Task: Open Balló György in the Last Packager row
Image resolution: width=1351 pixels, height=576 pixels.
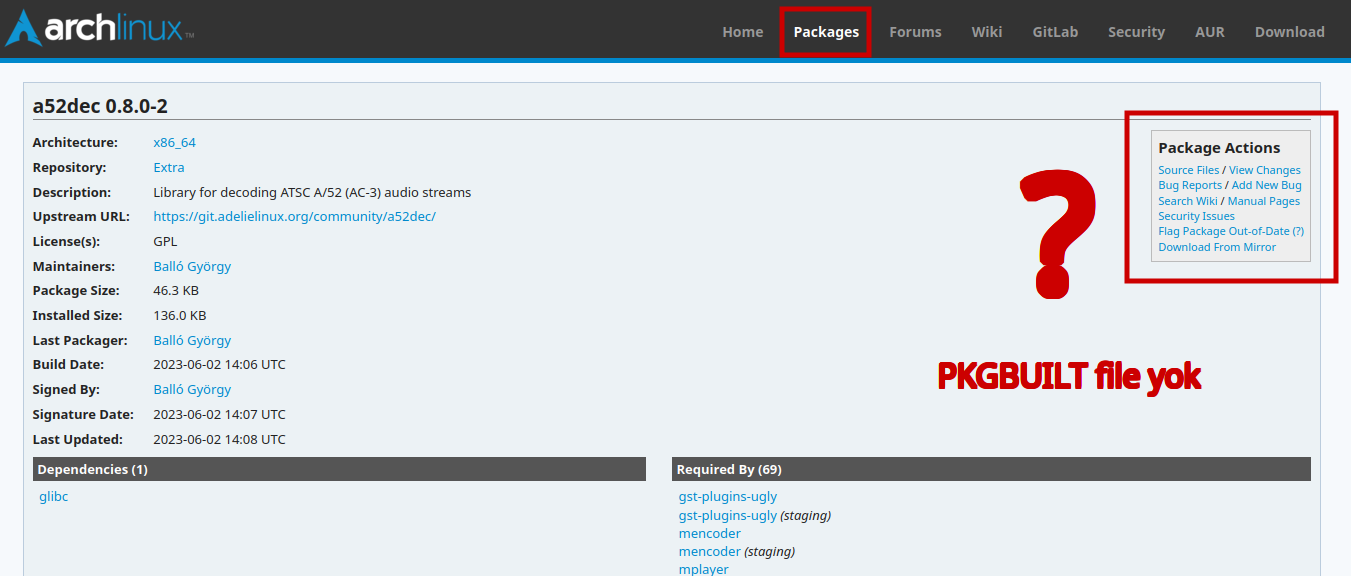Action: click(x=192, y=341)
